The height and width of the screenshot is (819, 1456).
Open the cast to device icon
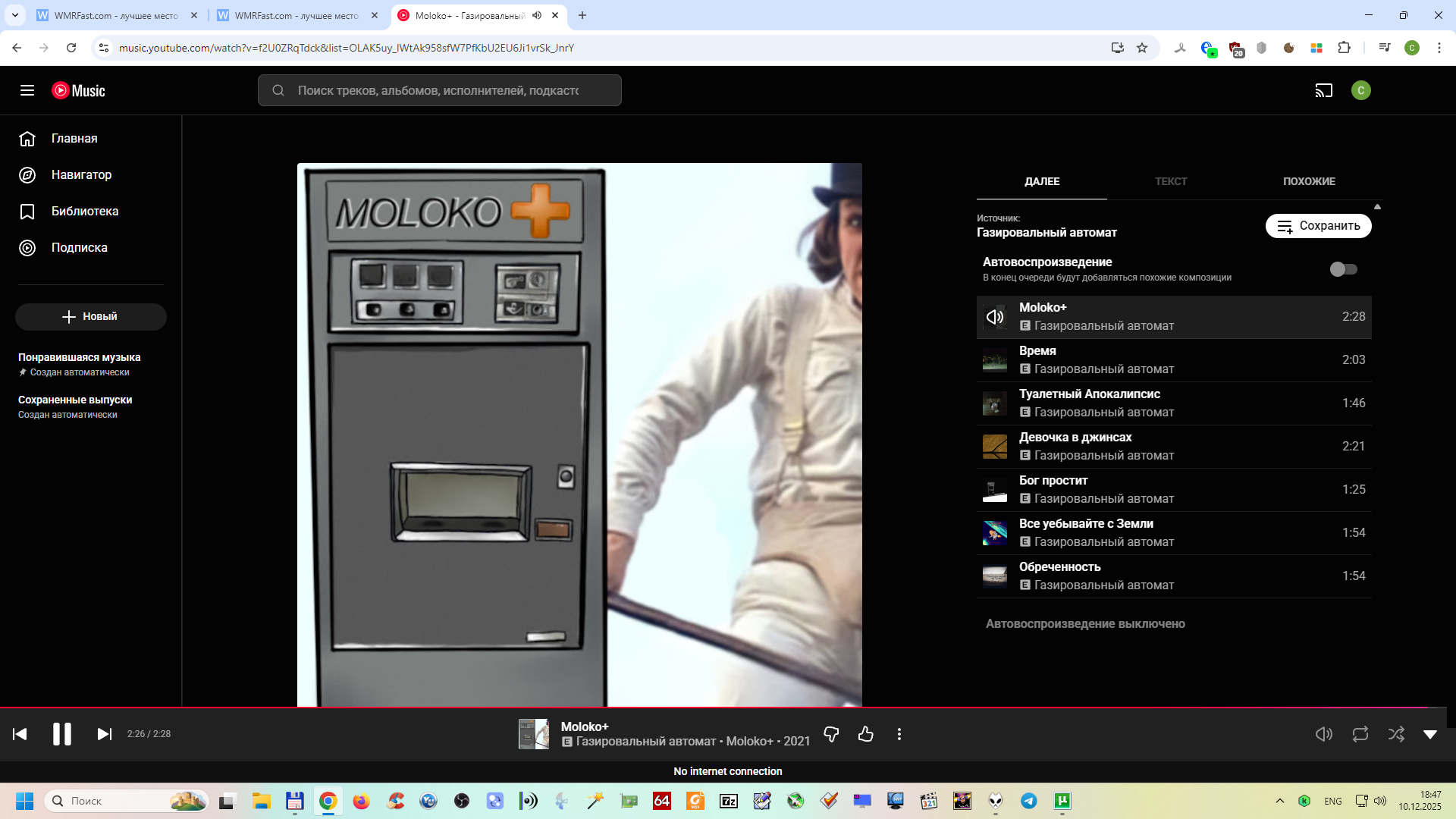(x=1323, y=91)
